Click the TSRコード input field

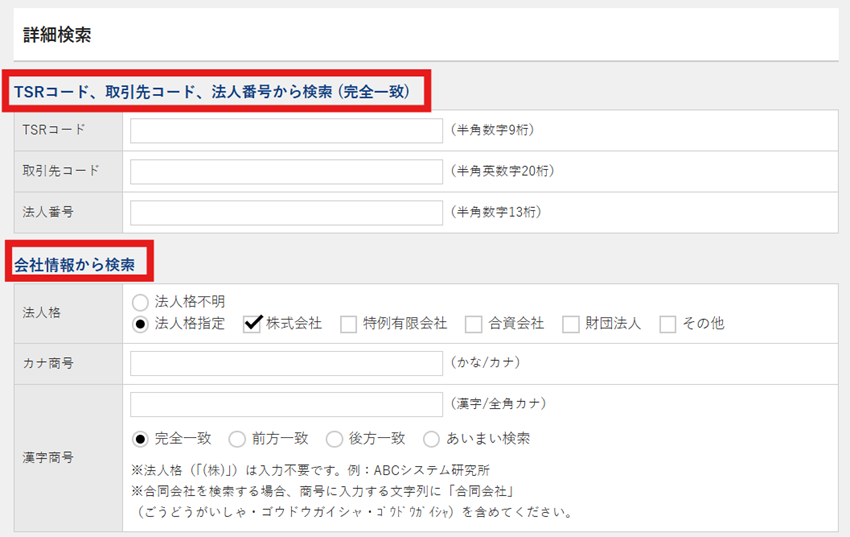286,130
